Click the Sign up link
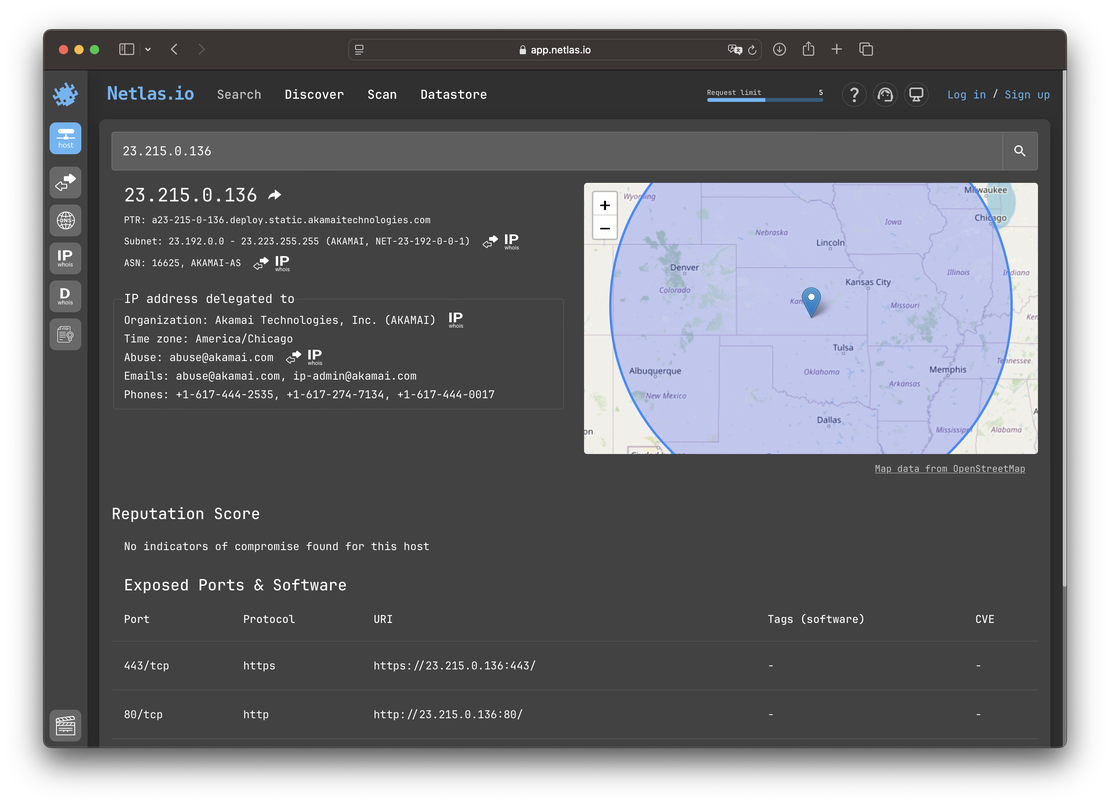Viewport: 1110px width, 805px height. (1027, 94)
